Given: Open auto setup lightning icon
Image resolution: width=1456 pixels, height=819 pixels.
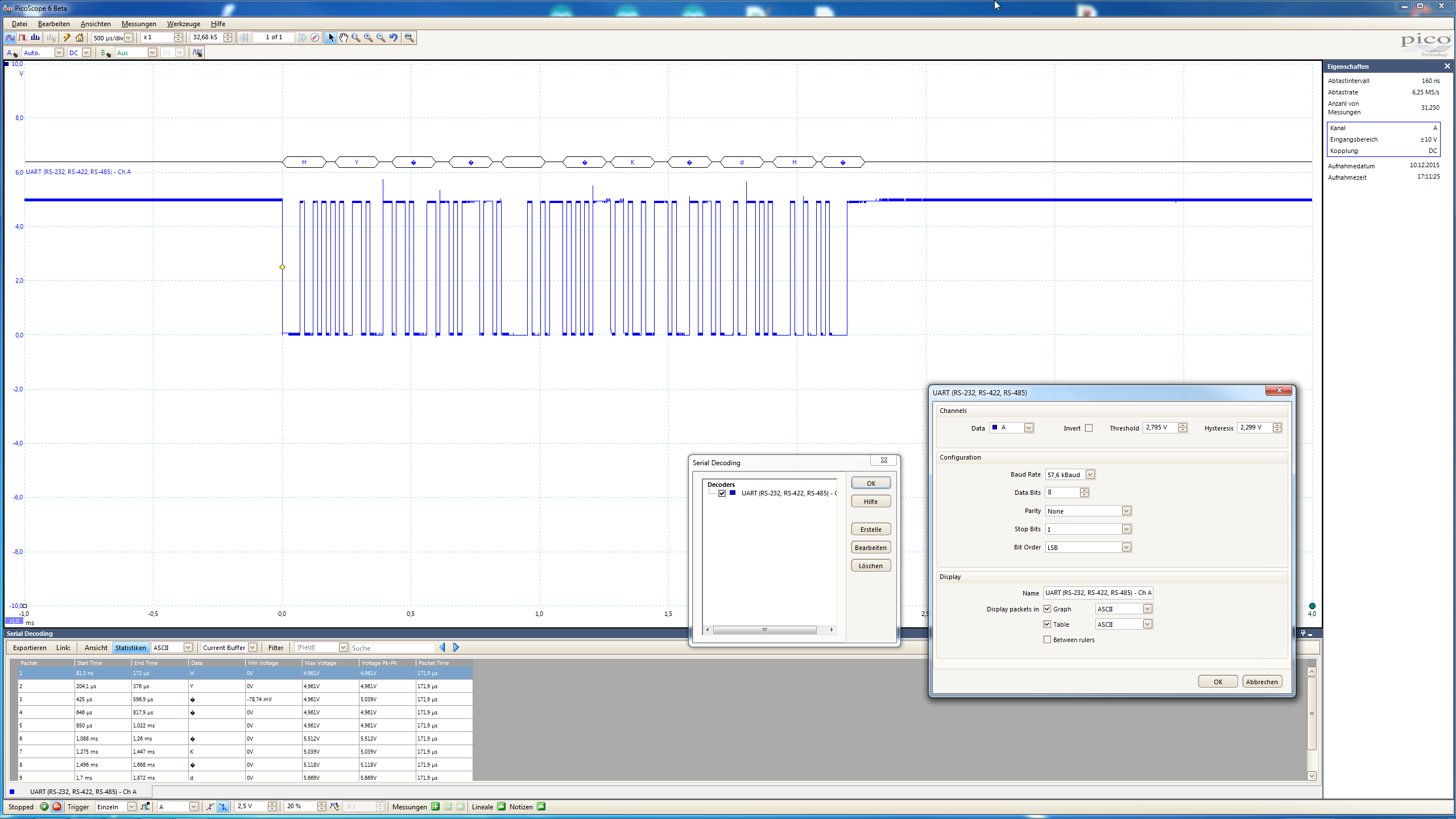Looking at the screenshot, I should pos(67,38).
